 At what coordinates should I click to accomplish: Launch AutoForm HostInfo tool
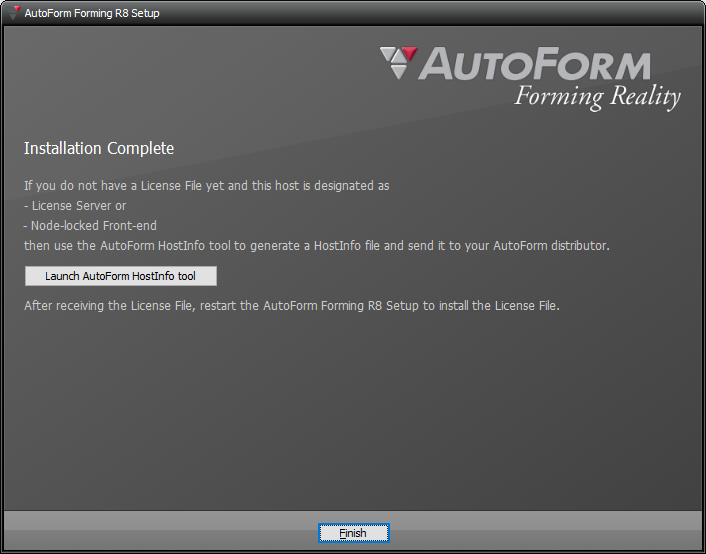coord(121,276)
